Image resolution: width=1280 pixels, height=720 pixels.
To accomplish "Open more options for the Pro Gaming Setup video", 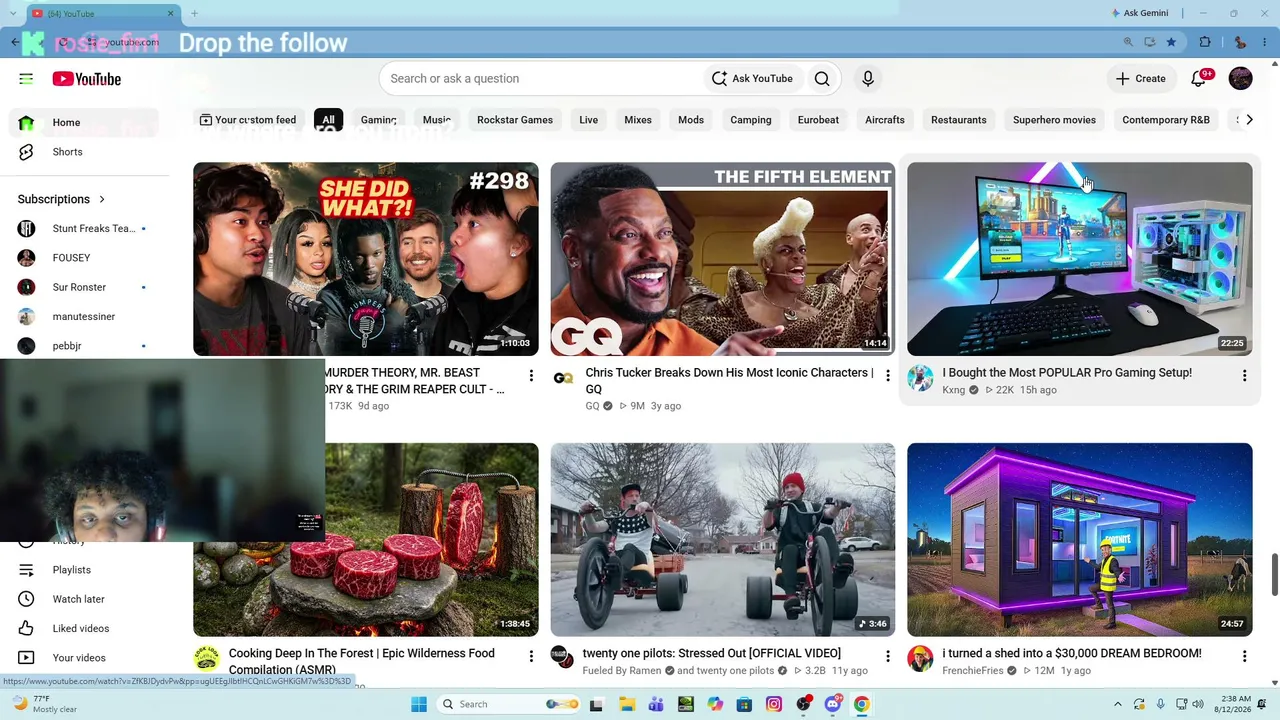I will click(1244, 376).
